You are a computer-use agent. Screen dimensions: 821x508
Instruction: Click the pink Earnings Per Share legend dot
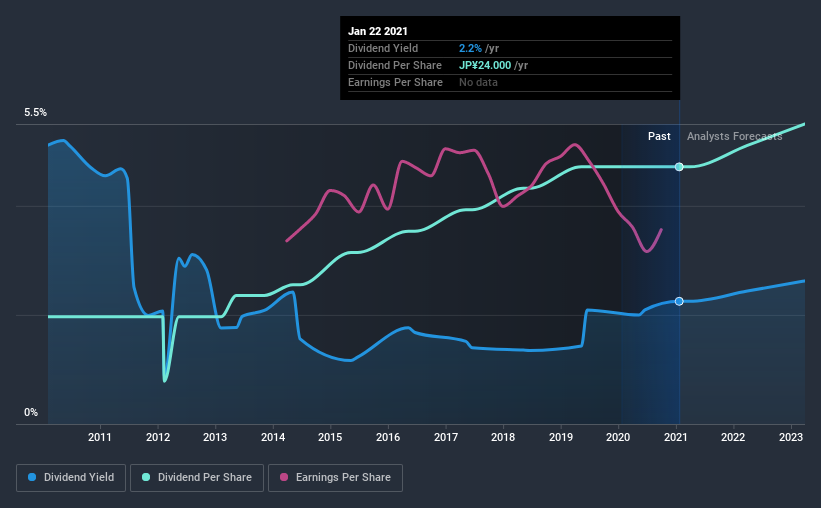click(284, 477)
